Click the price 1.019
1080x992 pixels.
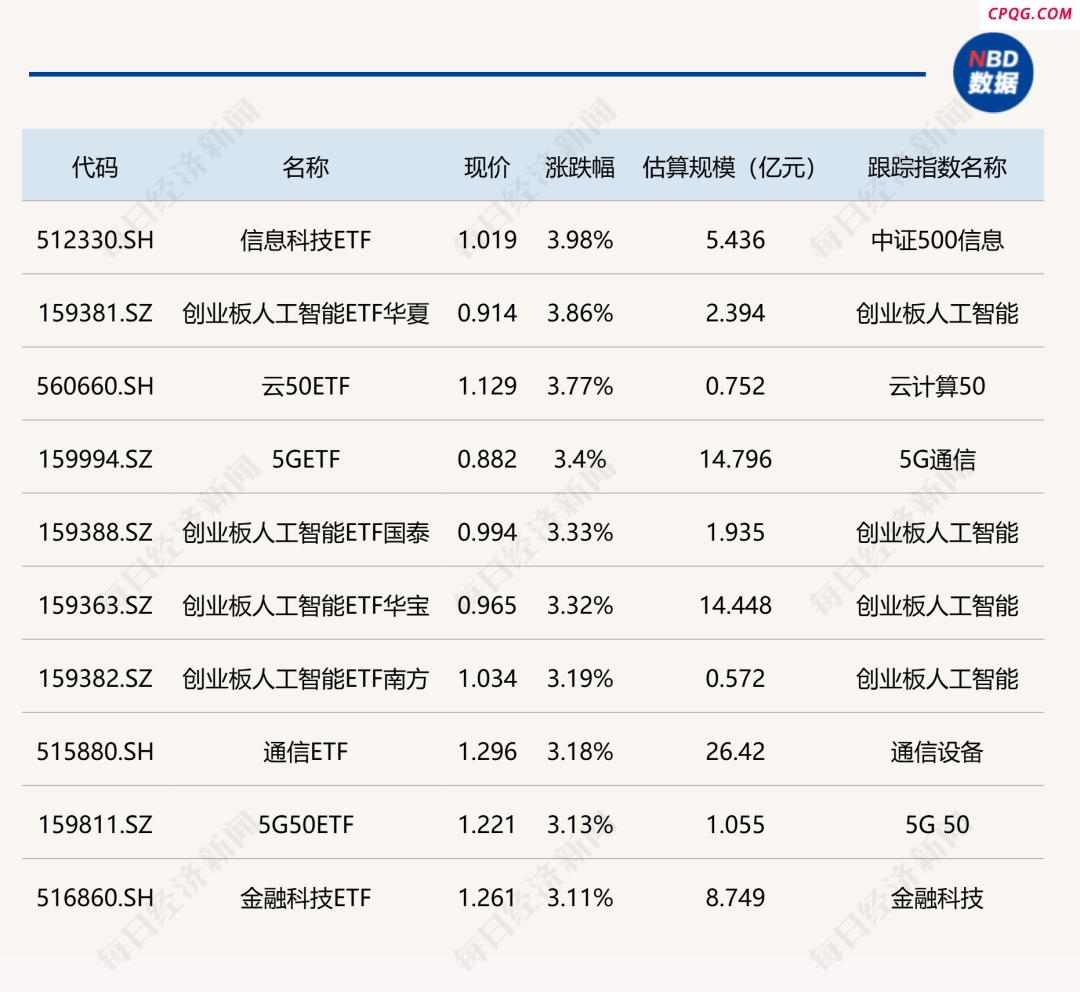[487, 240]
